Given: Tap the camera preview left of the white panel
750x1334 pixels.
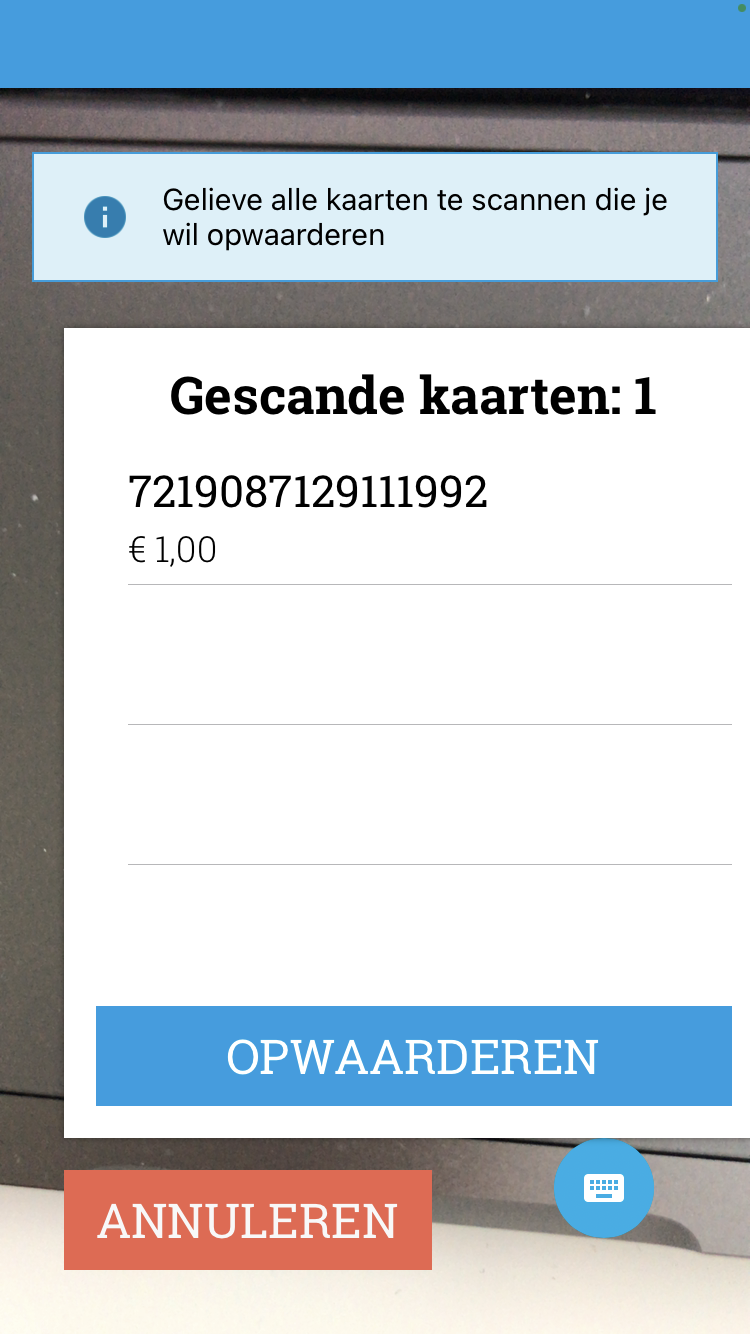Looking at the screenshot, I should coord(32,732).
